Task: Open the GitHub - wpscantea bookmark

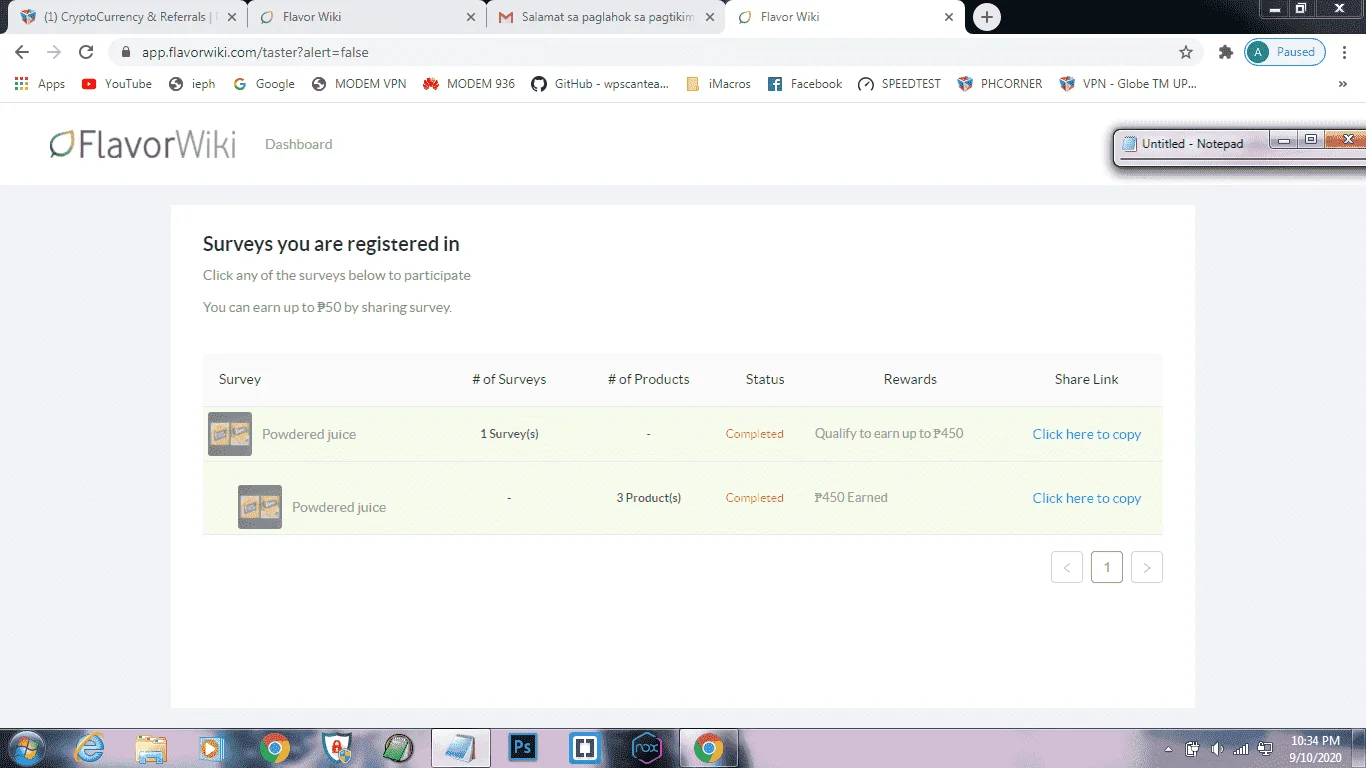Action: click(x=600, y=84)
